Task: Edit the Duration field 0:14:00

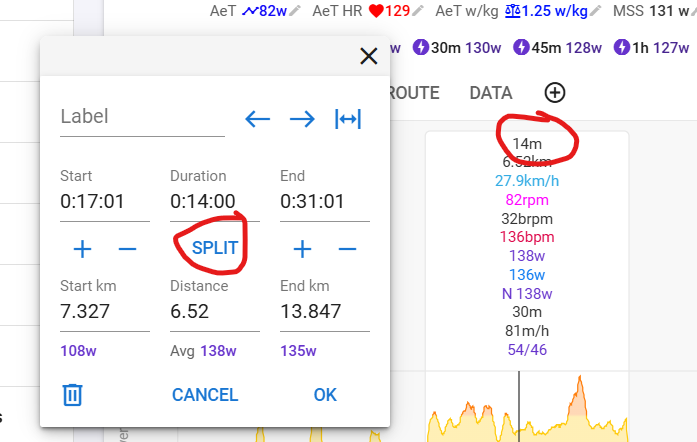Action: (215, 202)
